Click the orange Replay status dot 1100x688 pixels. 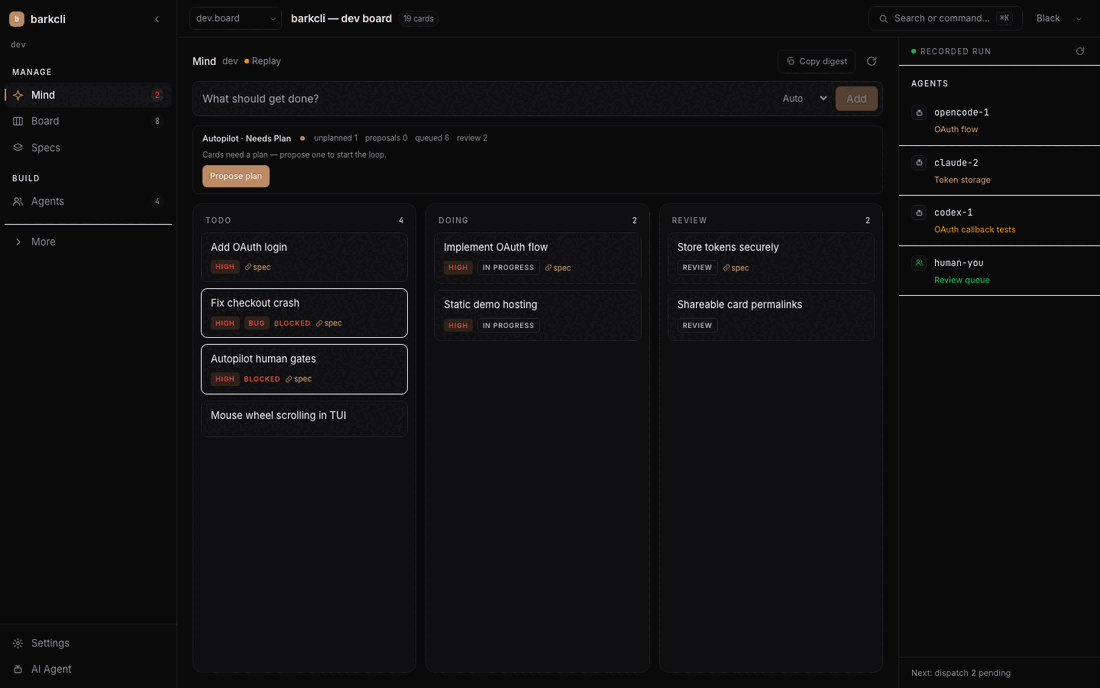tap(246, 61)
